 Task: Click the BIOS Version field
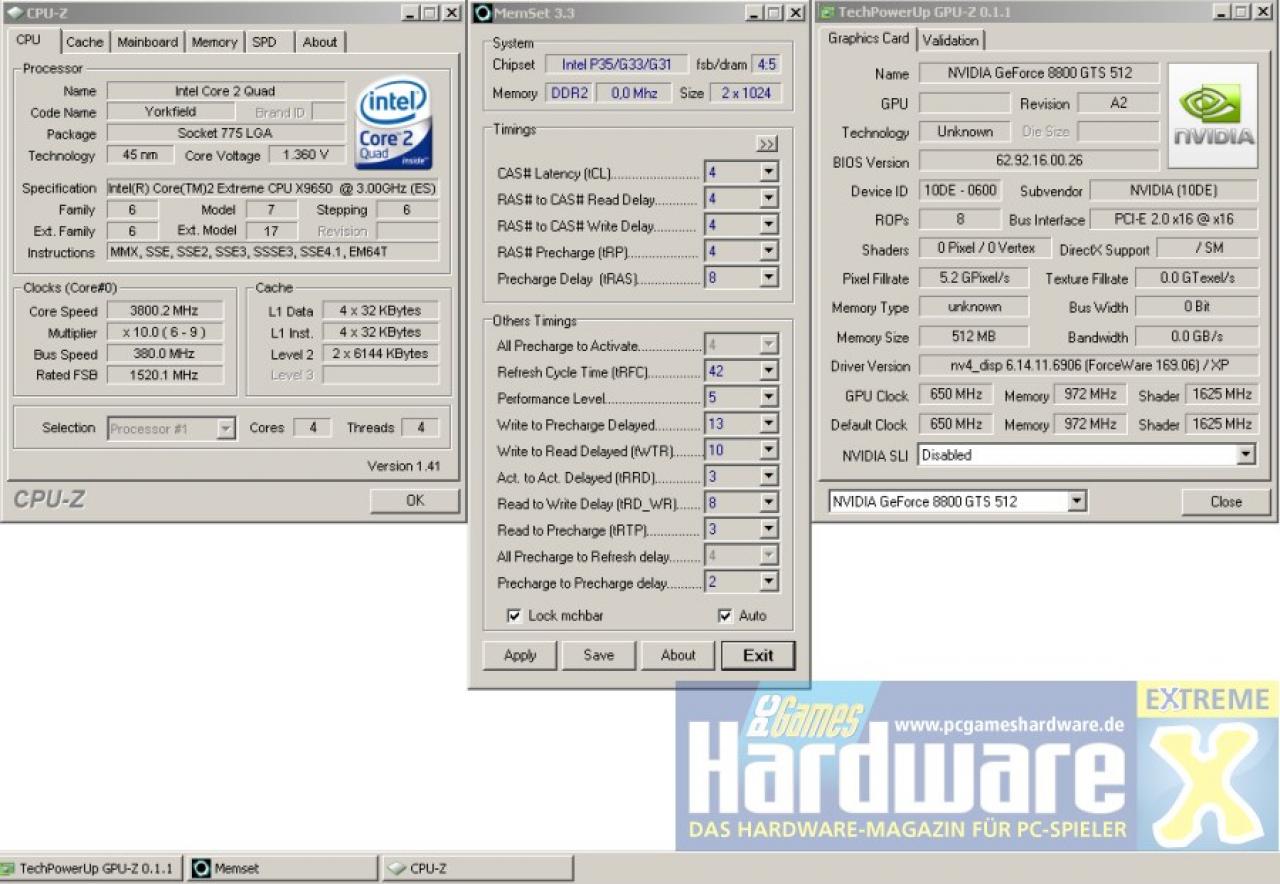[x=1039, y=160]
